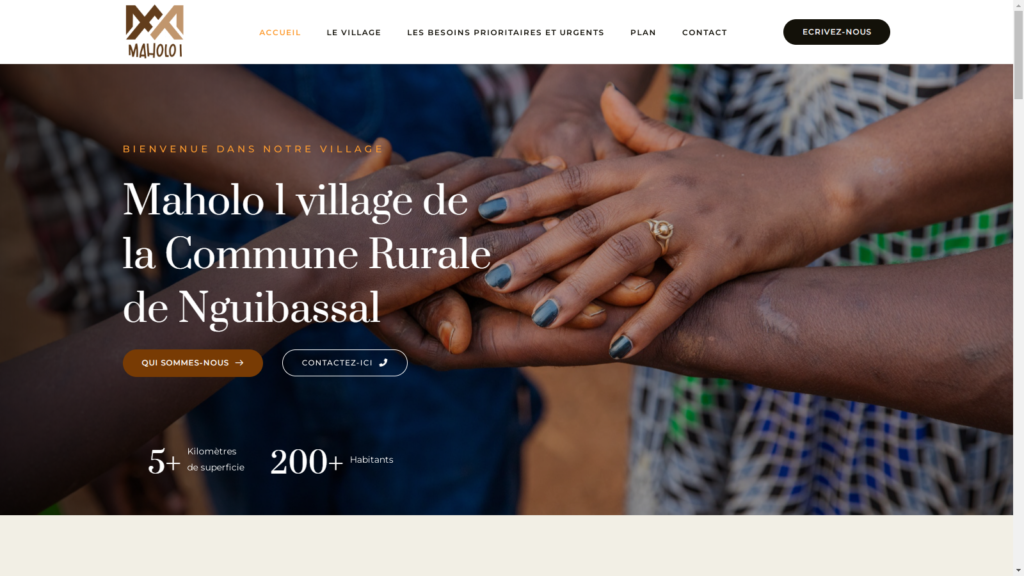Click the Qui Sommes-Nous button
This screenshot has height=576, width=1024.
coord(193,362)
